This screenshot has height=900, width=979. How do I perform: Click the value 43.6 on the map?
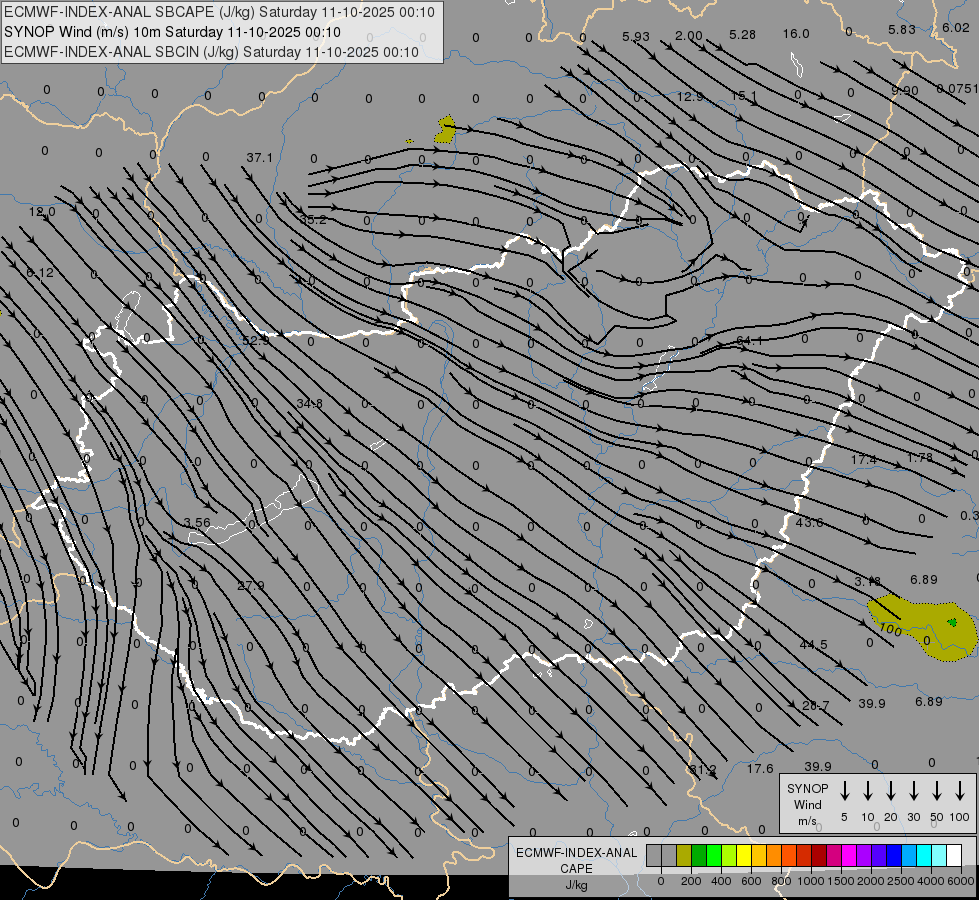tap(809, 522)
